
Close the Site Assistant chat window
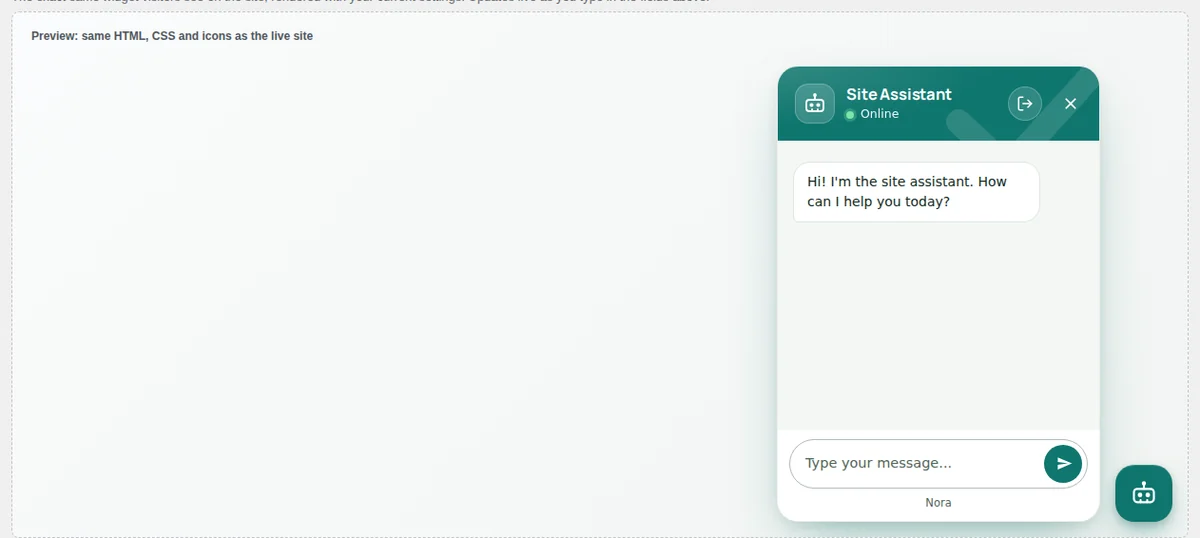pos(1070,103)
